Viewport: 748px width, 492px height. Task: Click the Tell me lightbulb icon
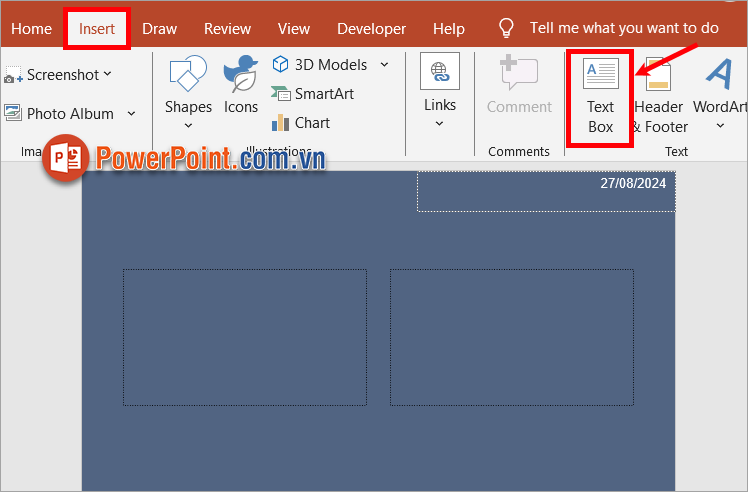[x=506, y=28]
